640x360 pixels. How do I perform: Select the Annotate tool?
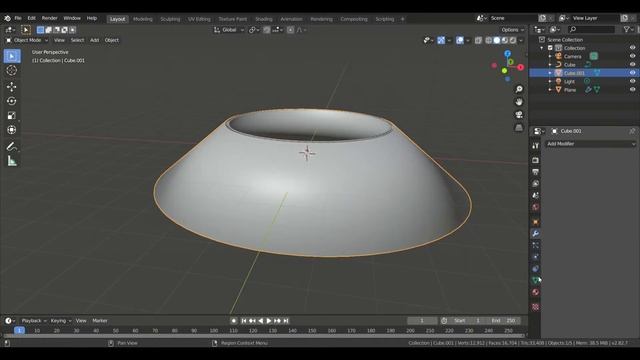12,147
